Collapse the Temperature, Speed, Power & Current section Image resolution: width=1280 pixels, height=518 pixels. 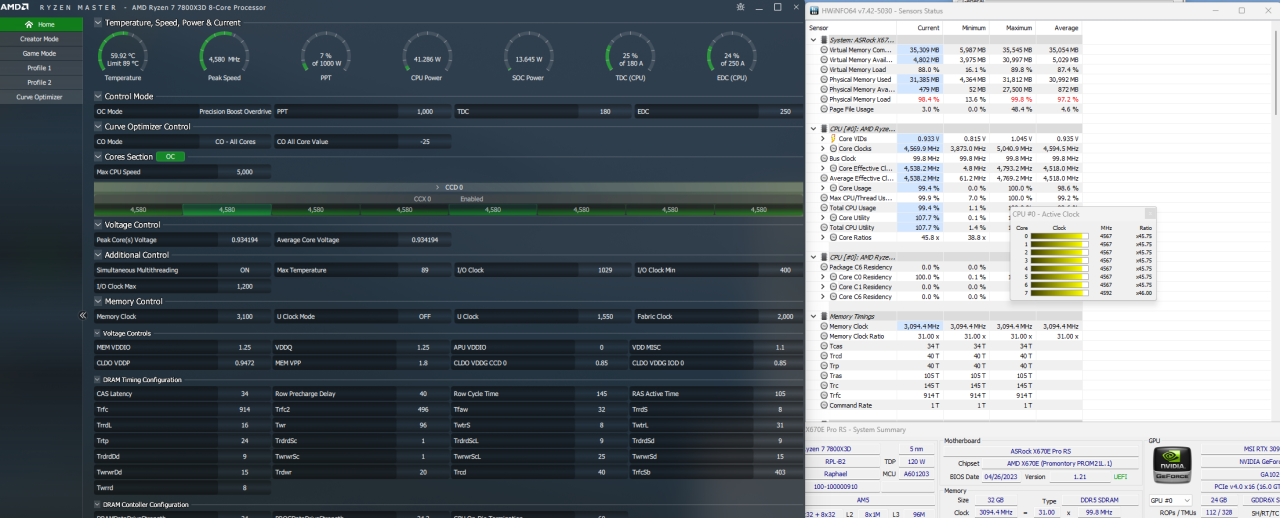[97, 22]
